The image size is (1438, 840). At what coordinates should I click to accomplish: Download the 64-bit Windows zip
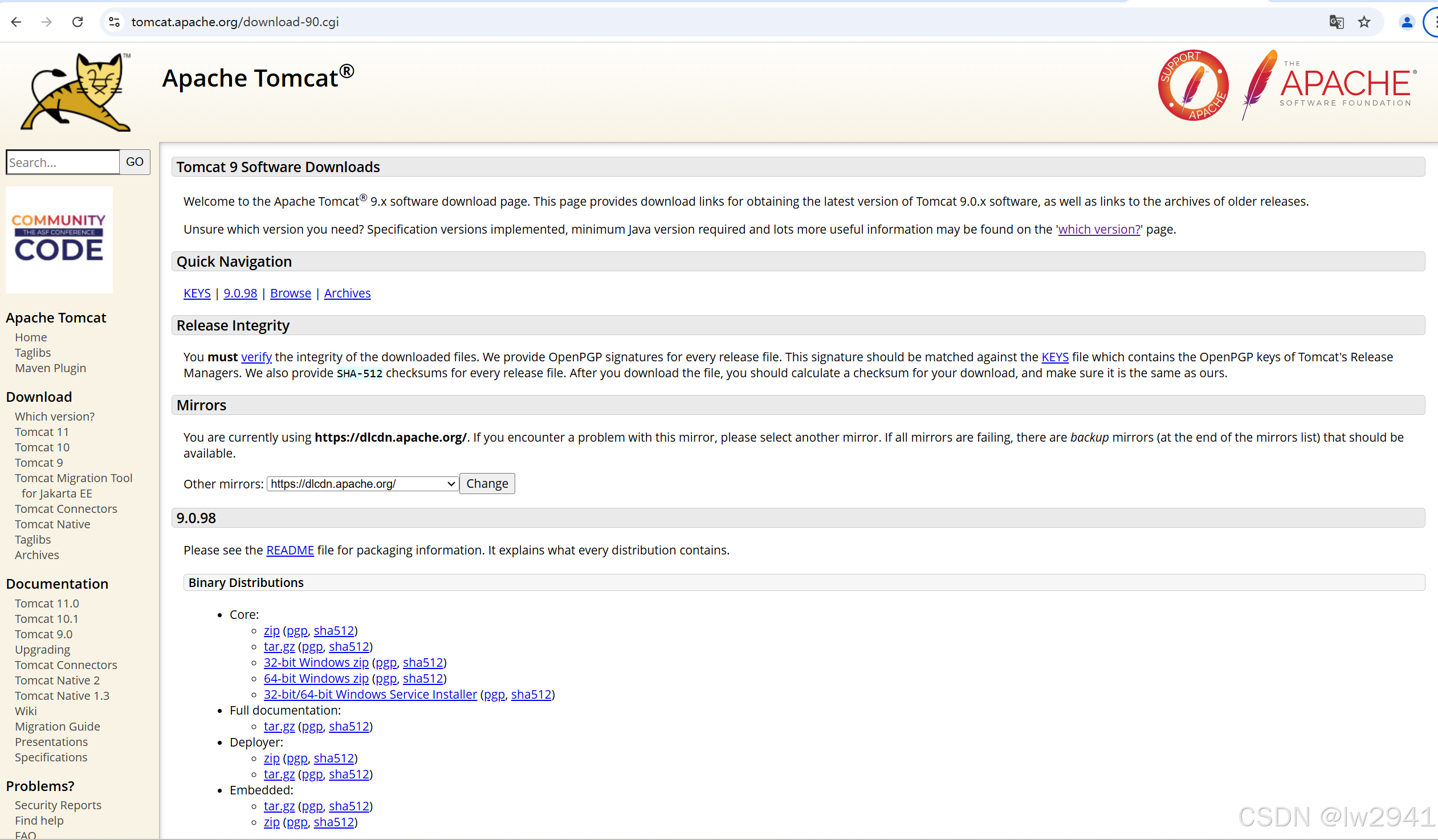(316, 679)
